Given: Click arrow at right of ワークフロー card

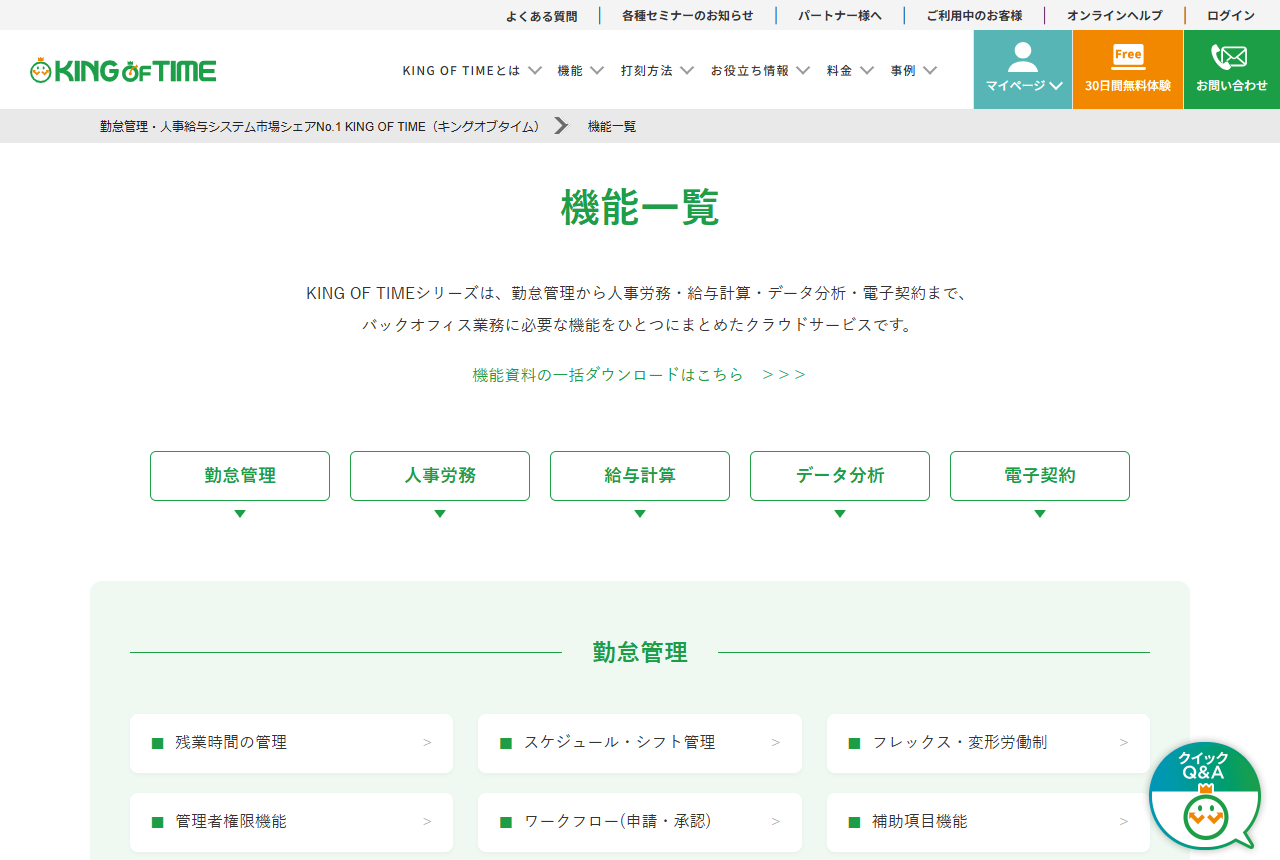Looking at the screenshot, I should point(775,822).
